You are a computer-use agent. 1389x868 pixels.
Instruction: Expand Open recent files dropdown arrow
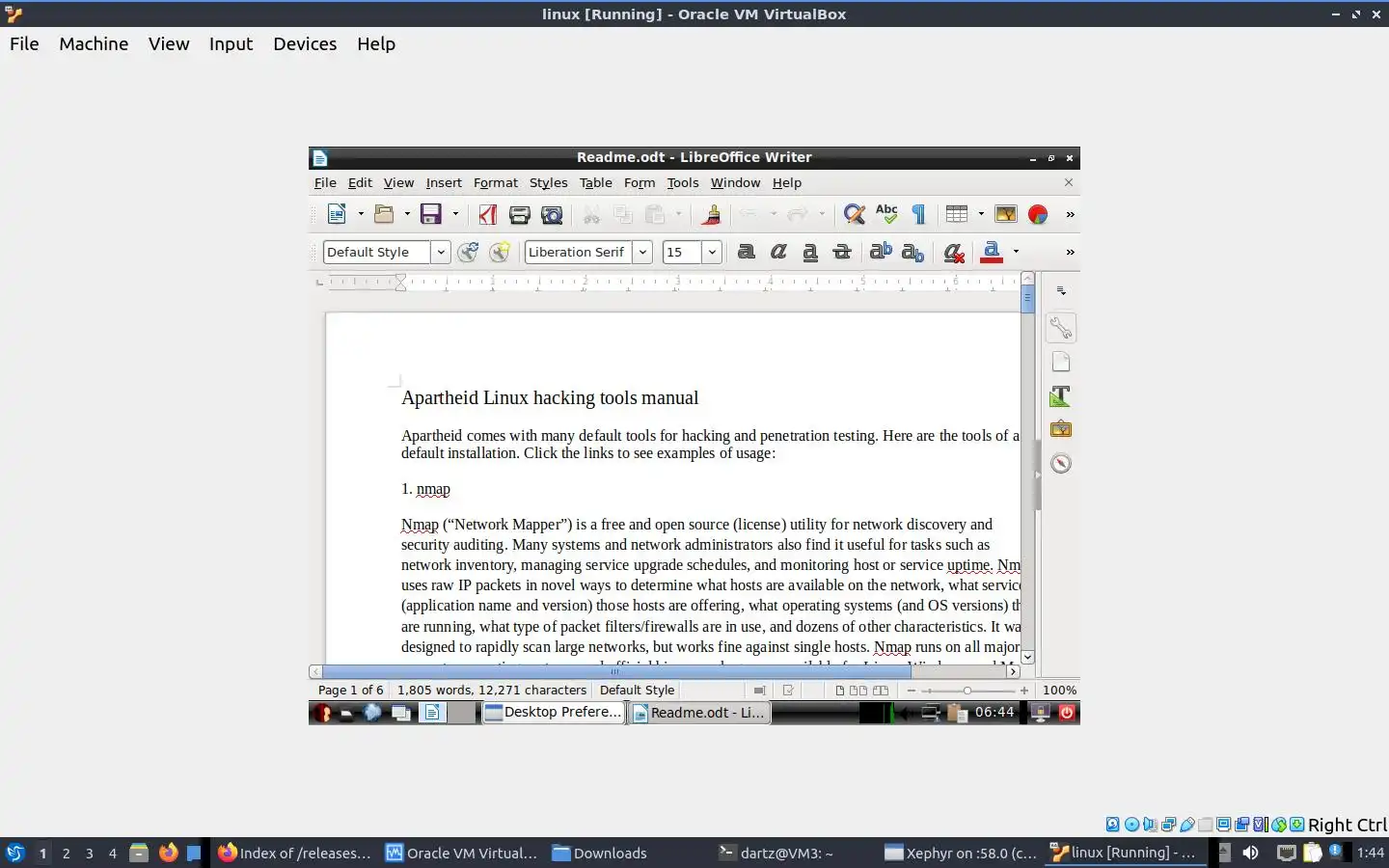click(407, 214)
